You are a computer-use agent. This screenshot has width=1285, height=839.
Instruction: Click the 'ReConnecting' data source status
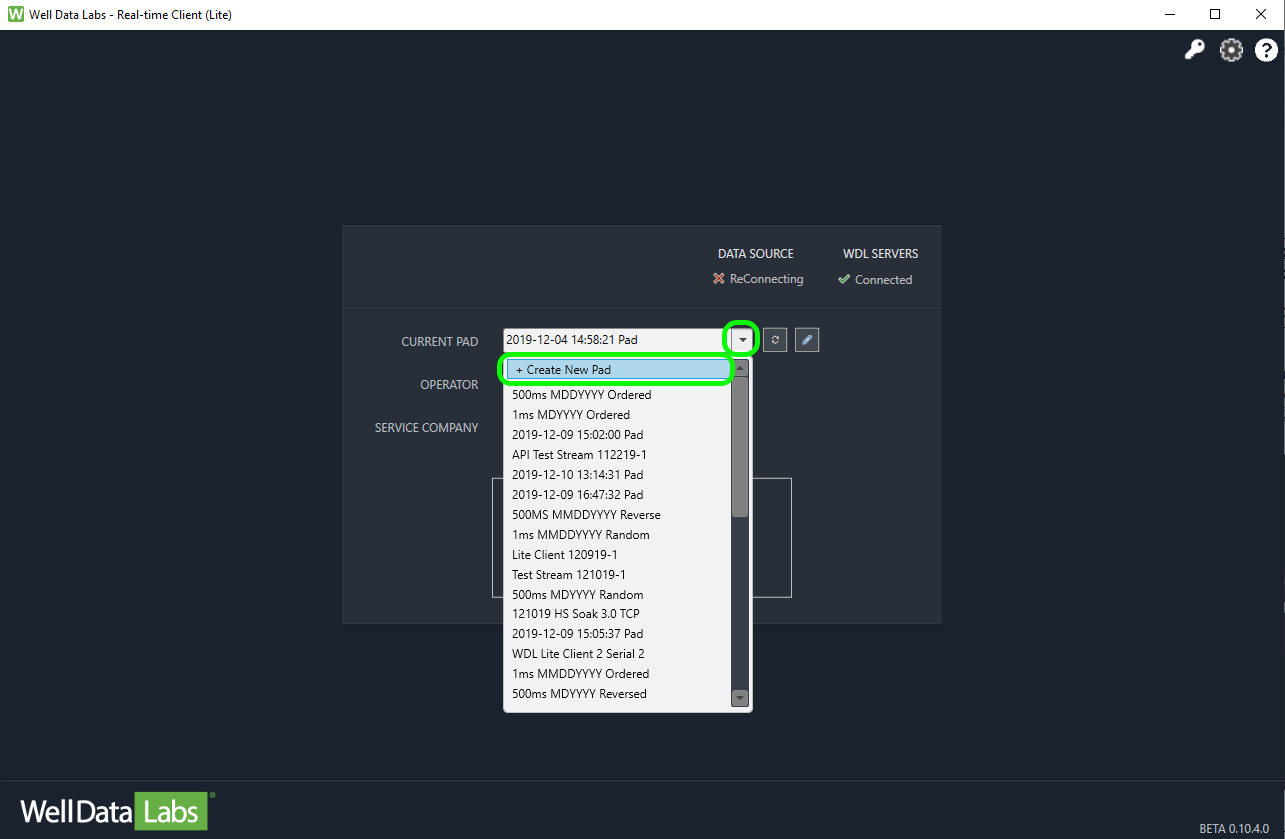click(767, 279)
